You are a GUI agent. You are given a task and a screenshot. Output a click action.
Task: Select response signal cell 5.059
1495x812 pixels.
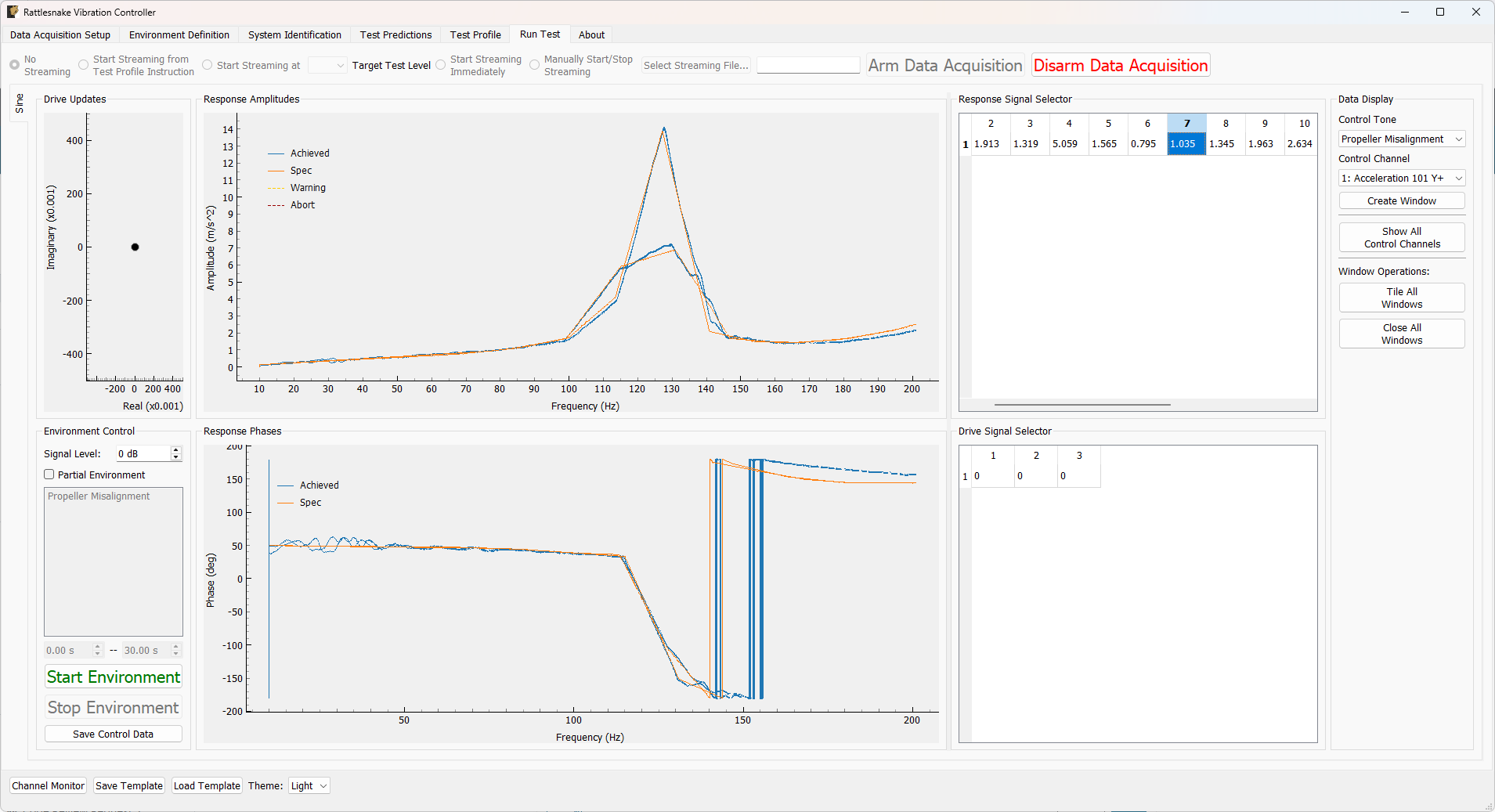click(x=1069, y=144)
